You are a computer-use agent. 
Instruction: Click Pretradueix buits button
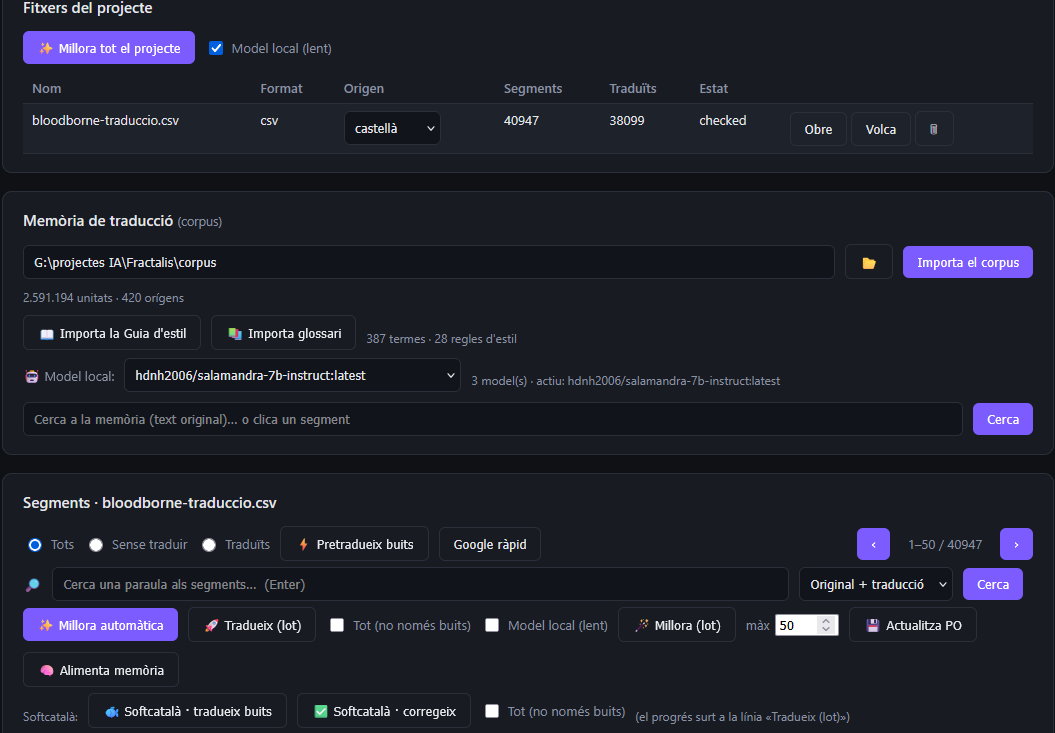355,544
